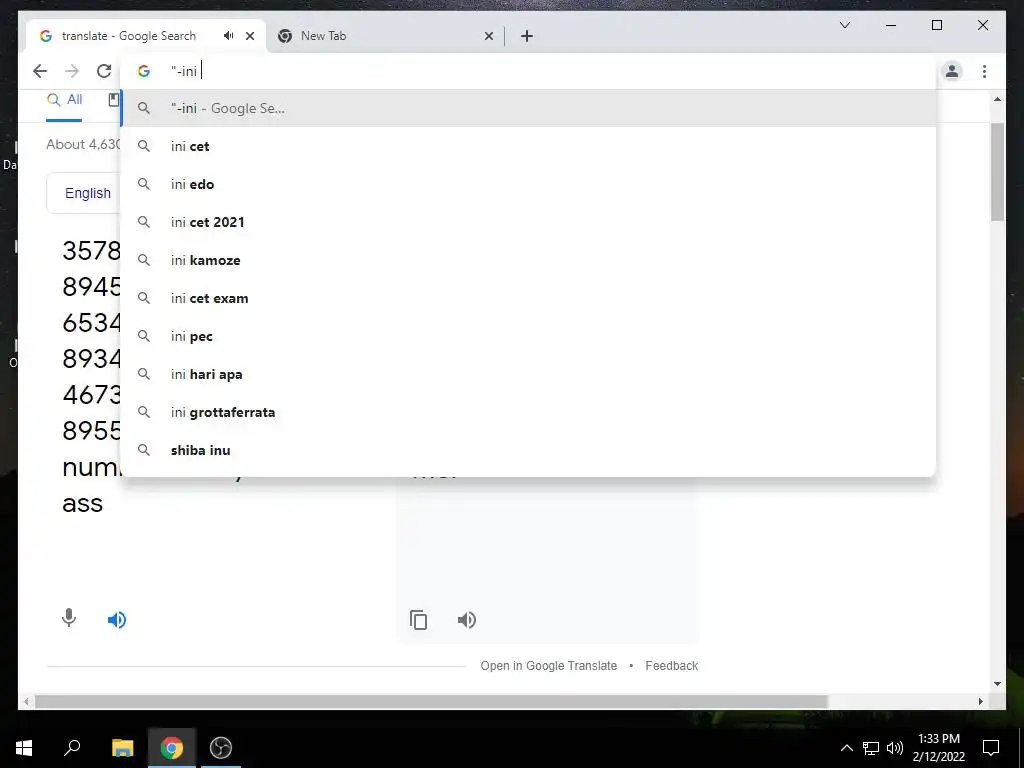
Task: Click the vertical scrollbar thumb
Action: click(x=997, y=171)
